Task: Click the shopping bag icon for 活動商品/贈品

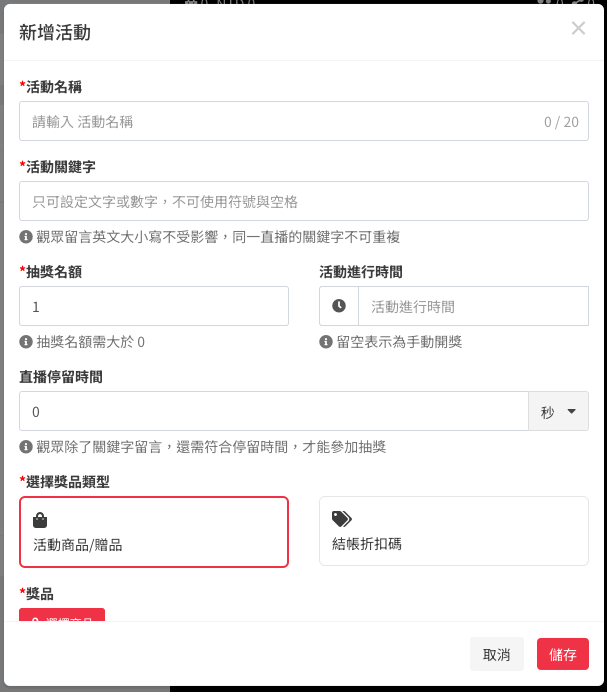Action: click(40, 520)
